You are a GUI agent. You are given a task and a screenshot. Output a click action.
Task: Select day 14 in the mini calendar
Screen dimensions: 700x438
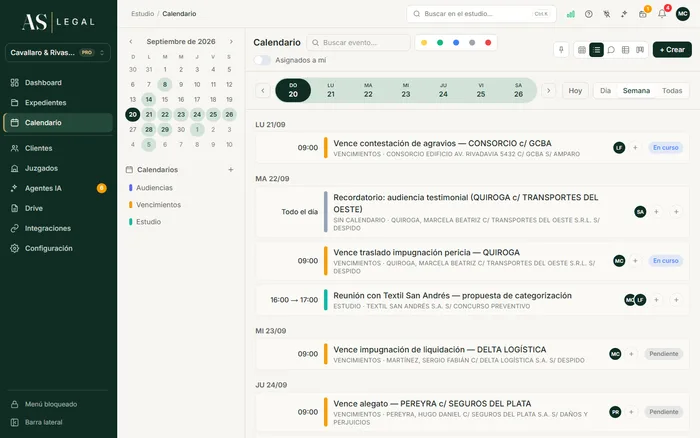click(x=149, y=100)
